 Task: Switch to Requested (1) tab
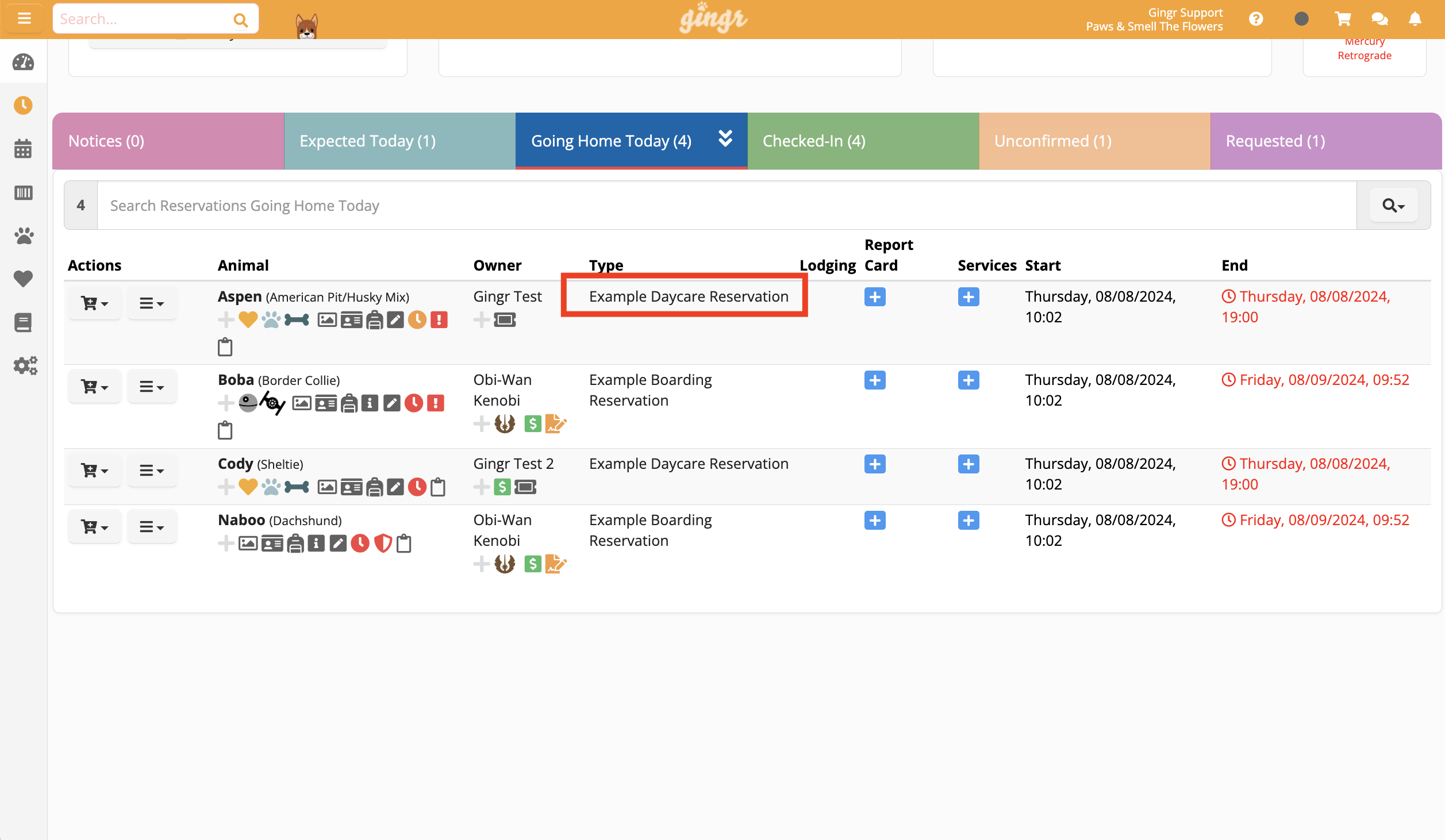pyautogui.click(x=1326, y=141)
